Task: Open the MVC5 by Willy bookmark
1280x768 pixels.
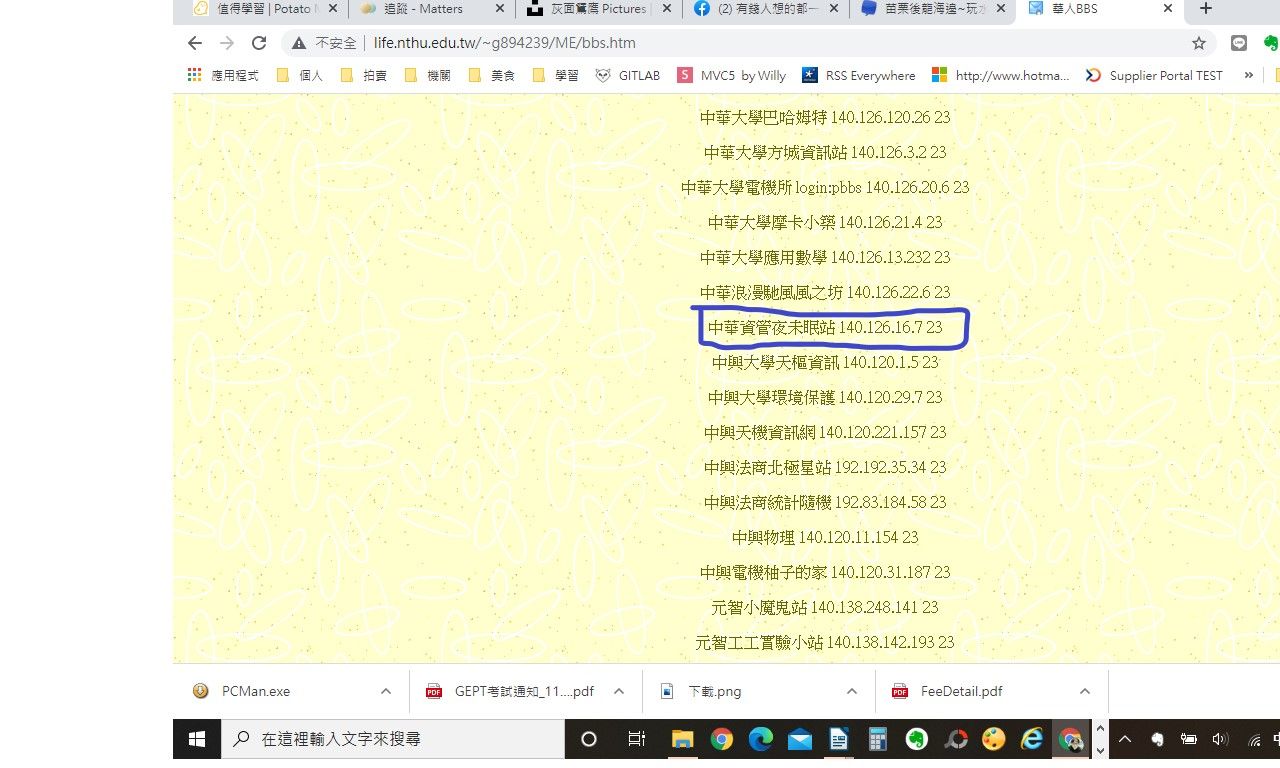Action: click(732, 75)
